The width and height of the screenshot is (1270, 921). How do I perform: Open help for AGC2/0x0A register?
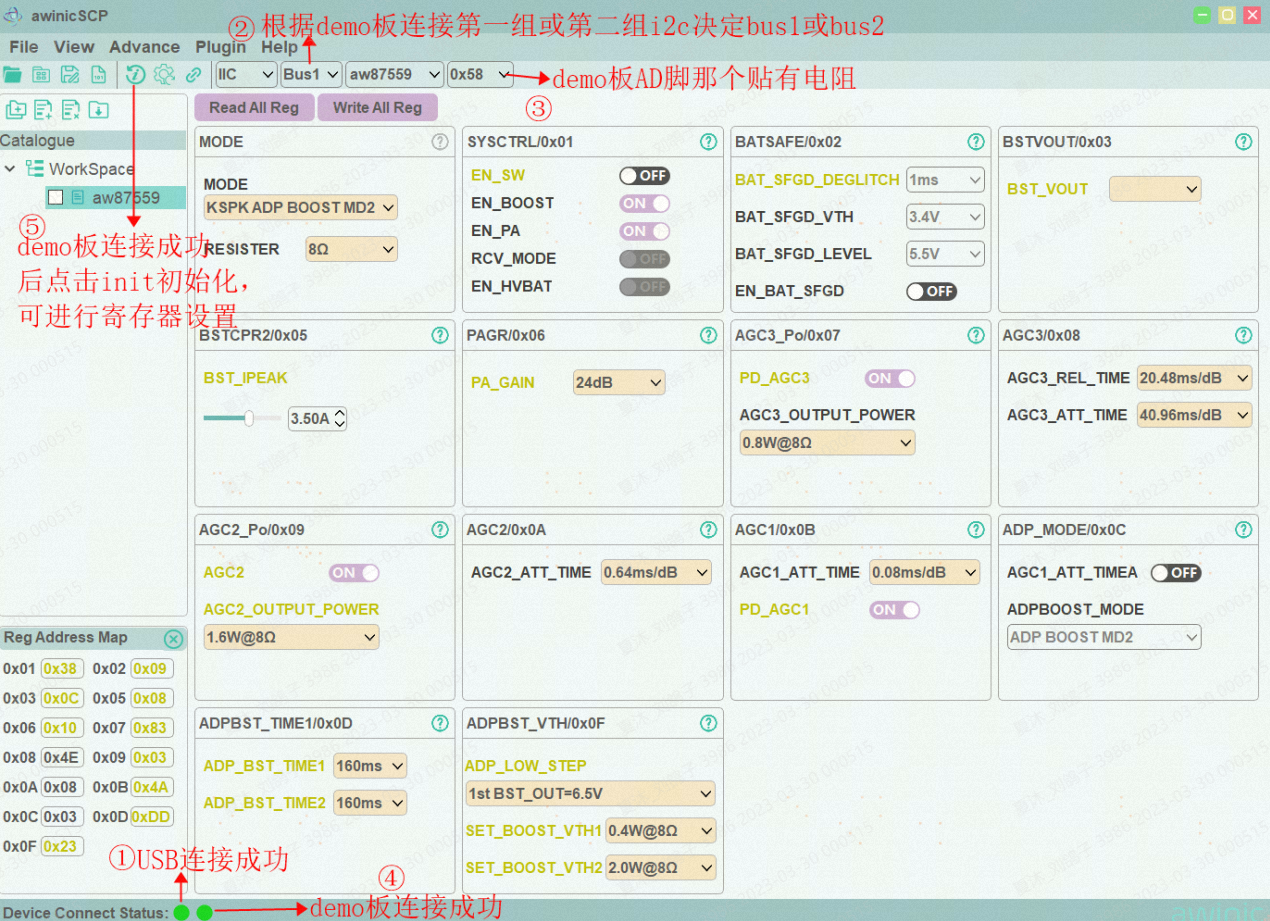point(708,529)
